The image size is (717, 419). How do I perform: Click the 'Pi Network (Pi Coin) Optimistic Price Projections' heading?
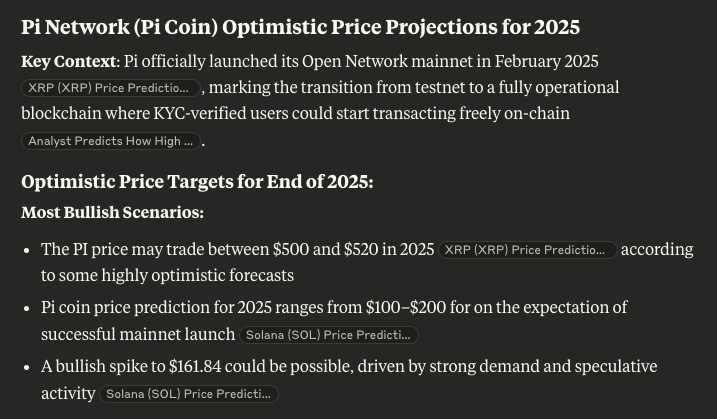pyautogui.click(x=300, y=27)
